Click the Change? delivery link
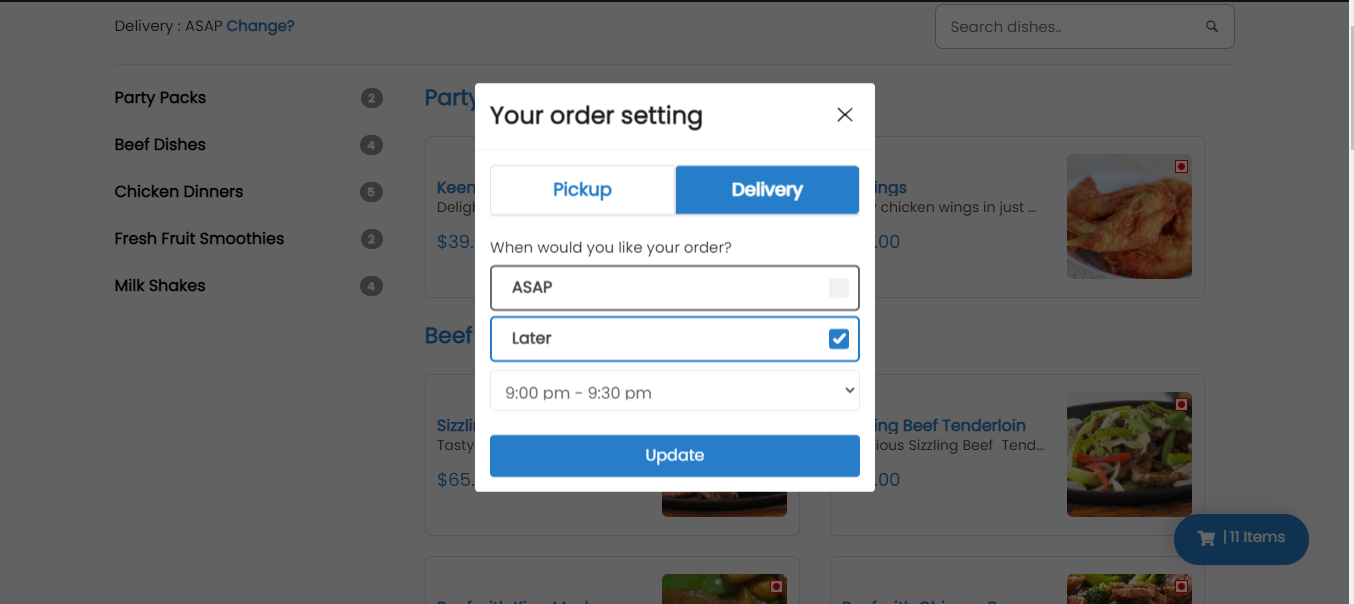1354x604 pixels. coord(260,26)
